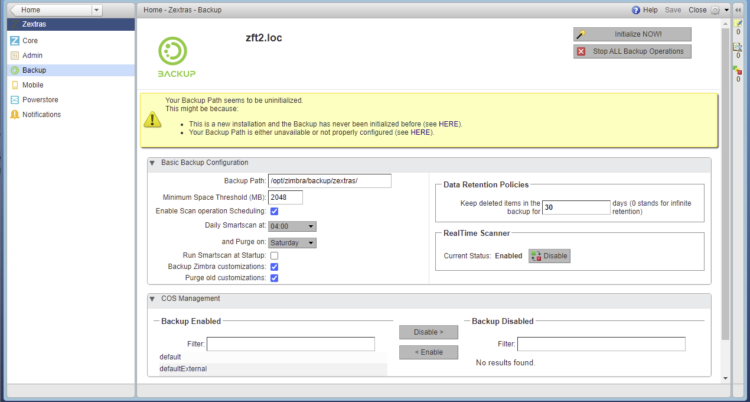Click Save in the toolbar

click(673, 10)
